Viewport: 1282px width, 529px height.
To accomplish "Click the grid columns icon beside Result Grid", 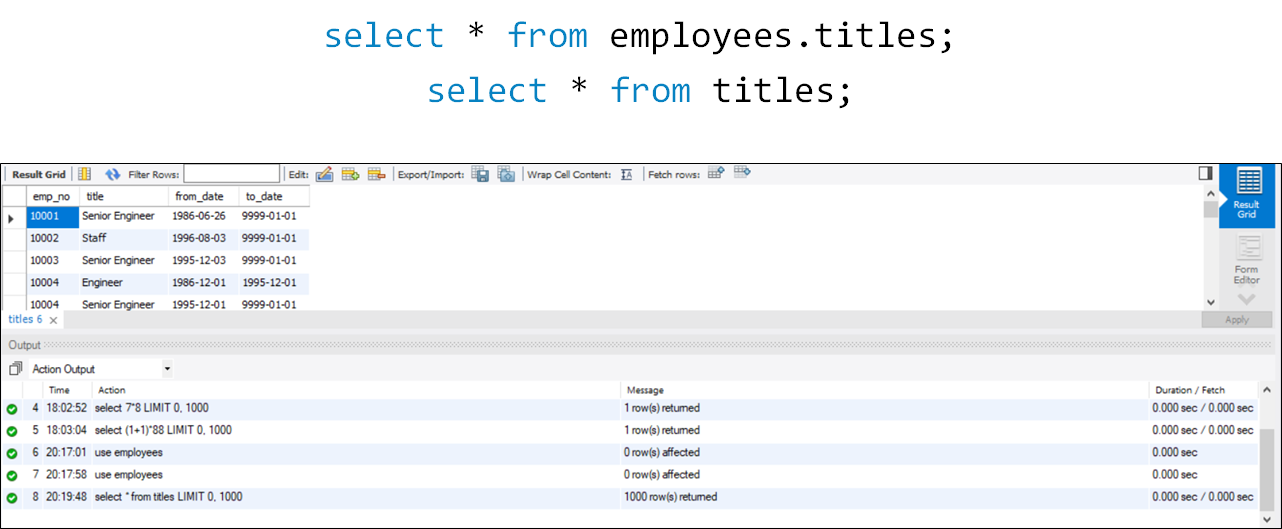I will [x=85, y=174].
